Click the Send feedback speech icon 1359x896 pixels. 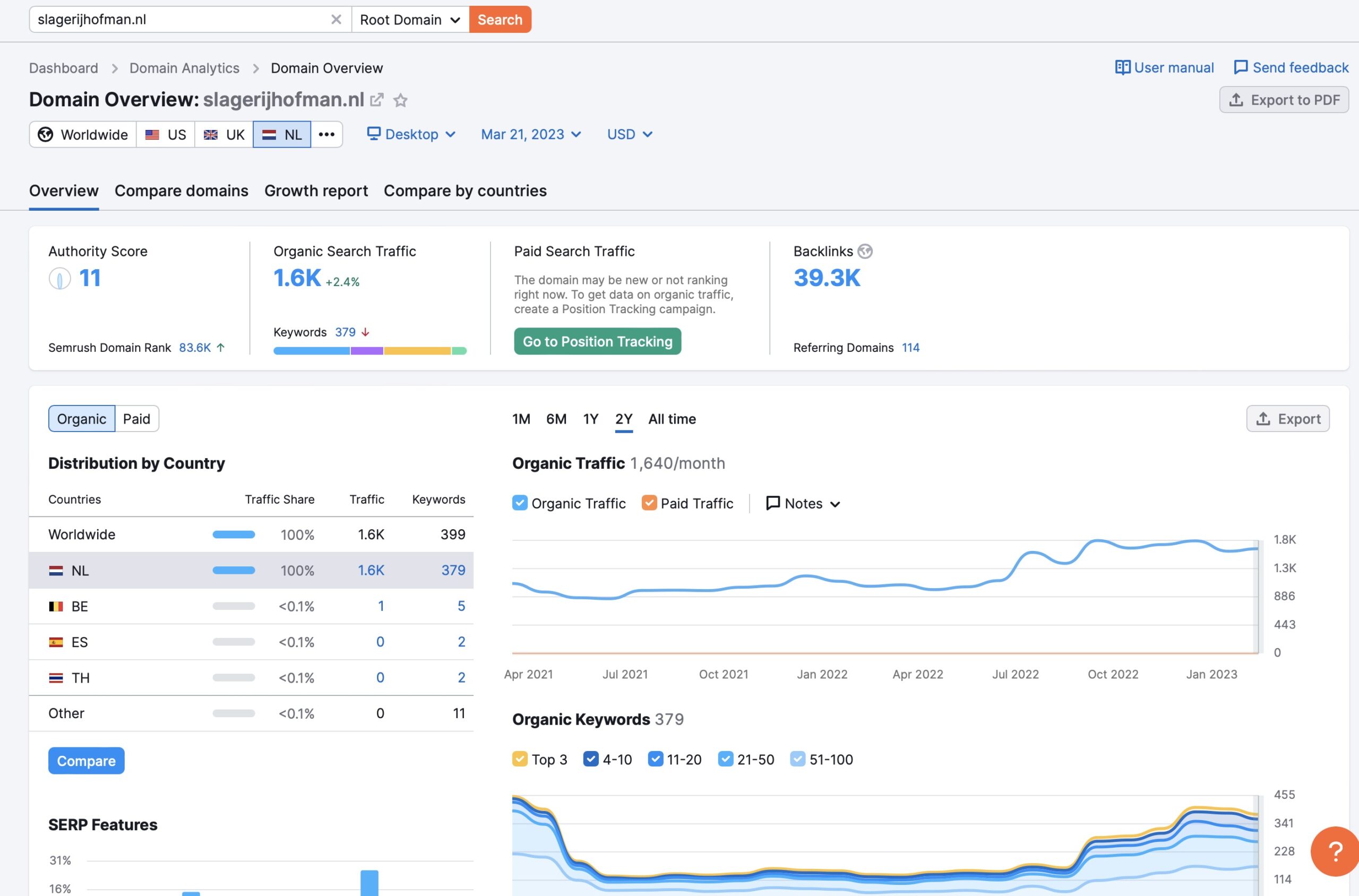[x=1240, y=67]
